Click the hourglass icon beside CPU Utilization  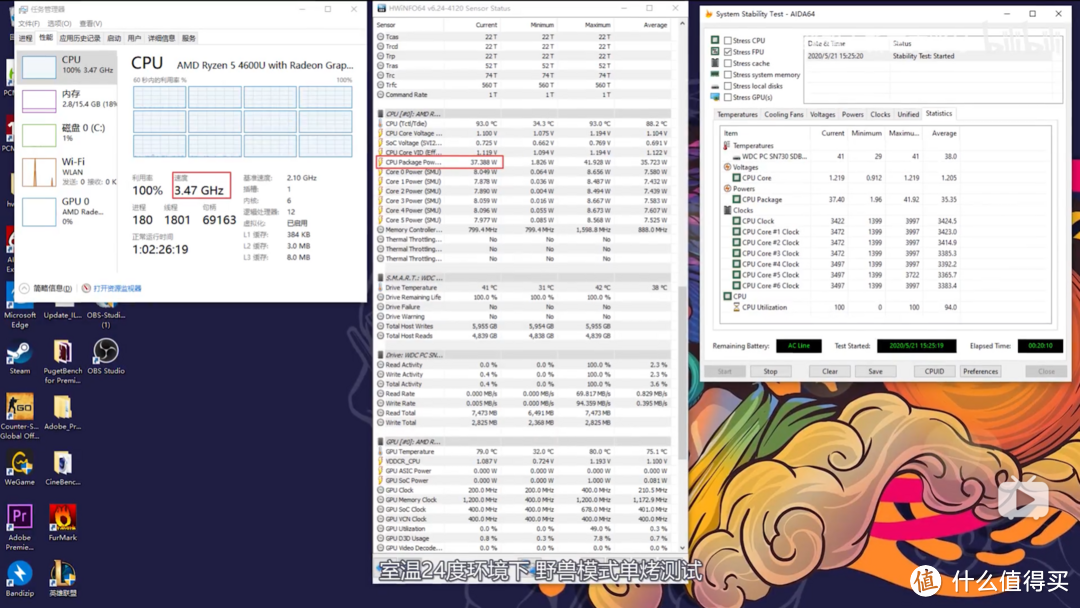pos(736,307)
